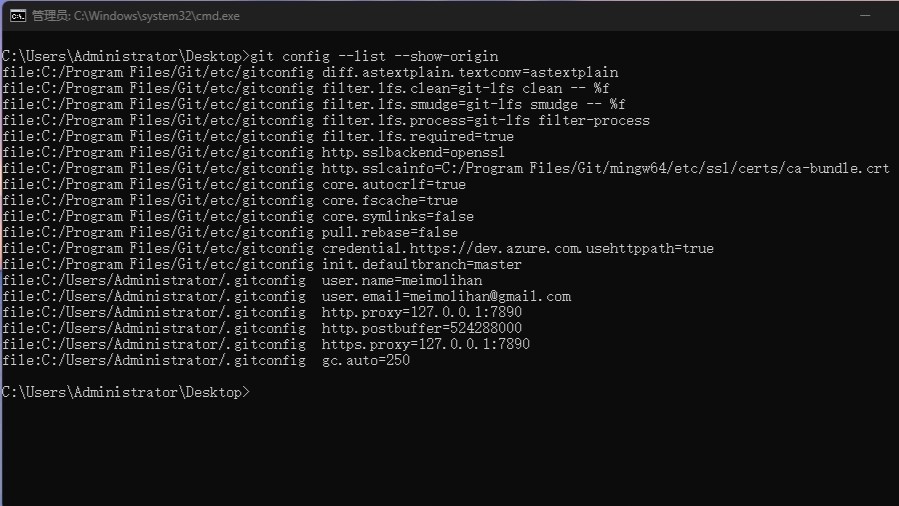This screenshot has height=506, width=899.
Task: Click the diff.astextplain.textconv line
Action: [310, 72]
